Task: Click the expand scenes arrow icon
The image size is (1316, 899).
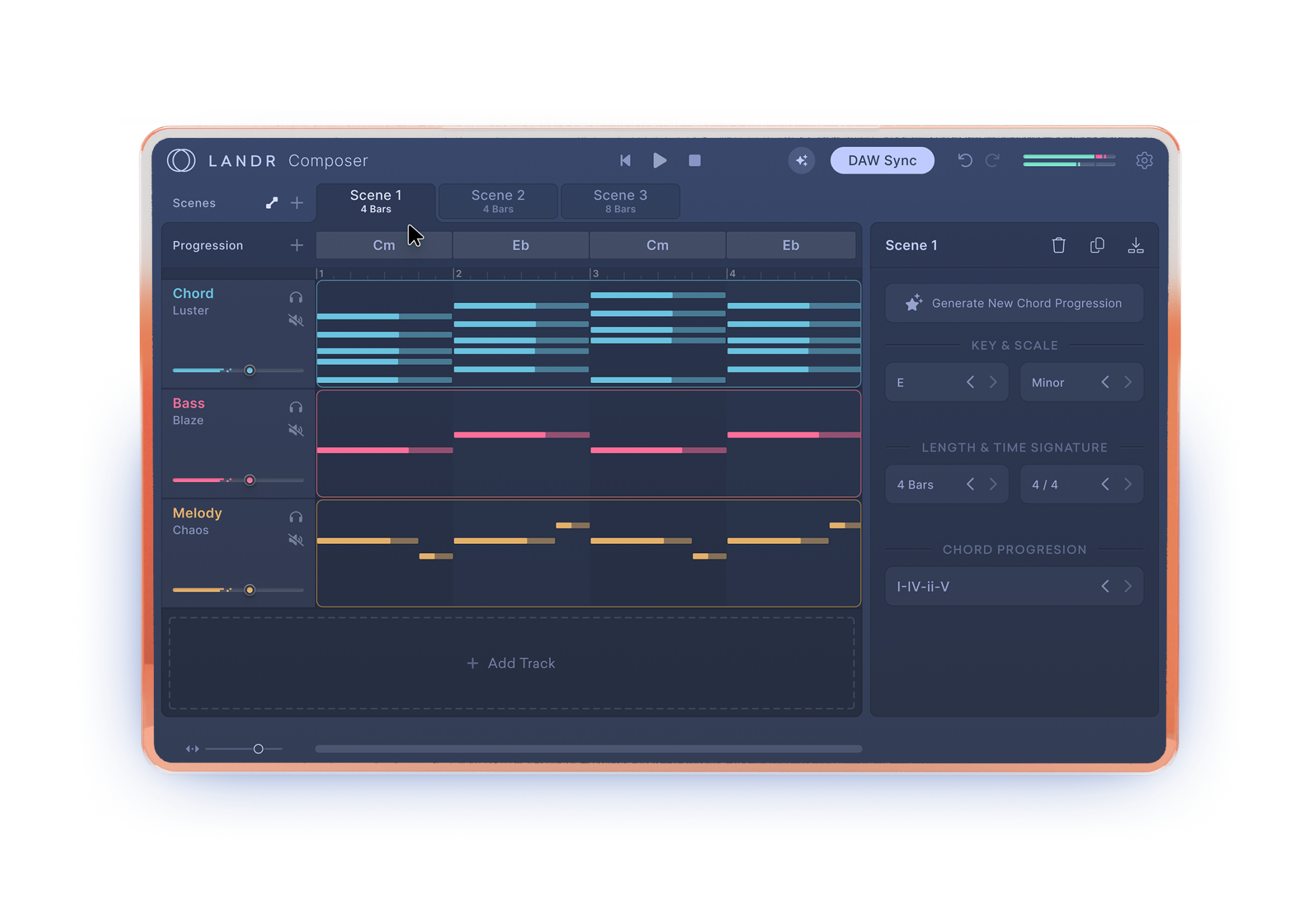Action: click(271, 203)
